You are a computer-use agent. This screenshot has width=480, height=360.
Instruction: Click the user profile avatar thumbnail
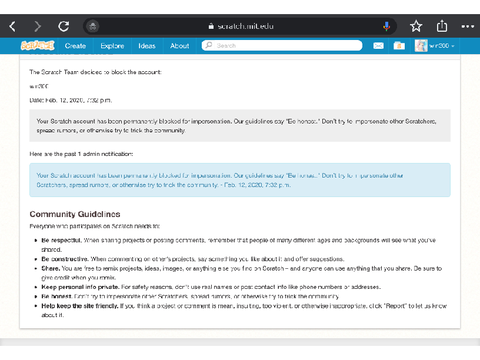click(421, 46)
